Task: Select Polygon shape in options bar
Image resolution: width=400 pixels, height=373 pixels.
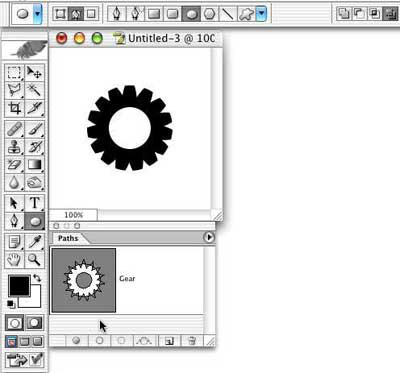Action: [x=209, y=14]
